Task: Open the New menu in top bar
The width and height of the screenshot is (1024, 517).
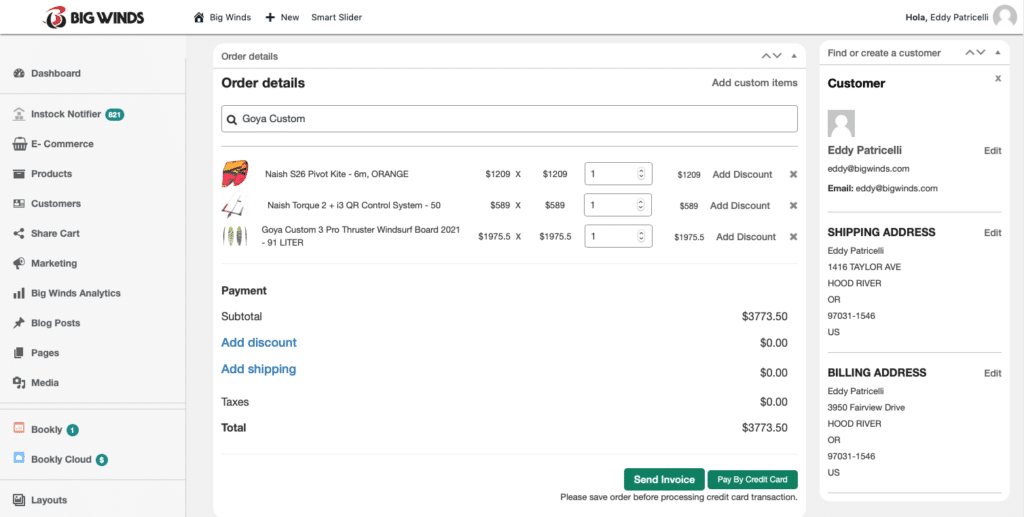Action: [x=282, y=17]
